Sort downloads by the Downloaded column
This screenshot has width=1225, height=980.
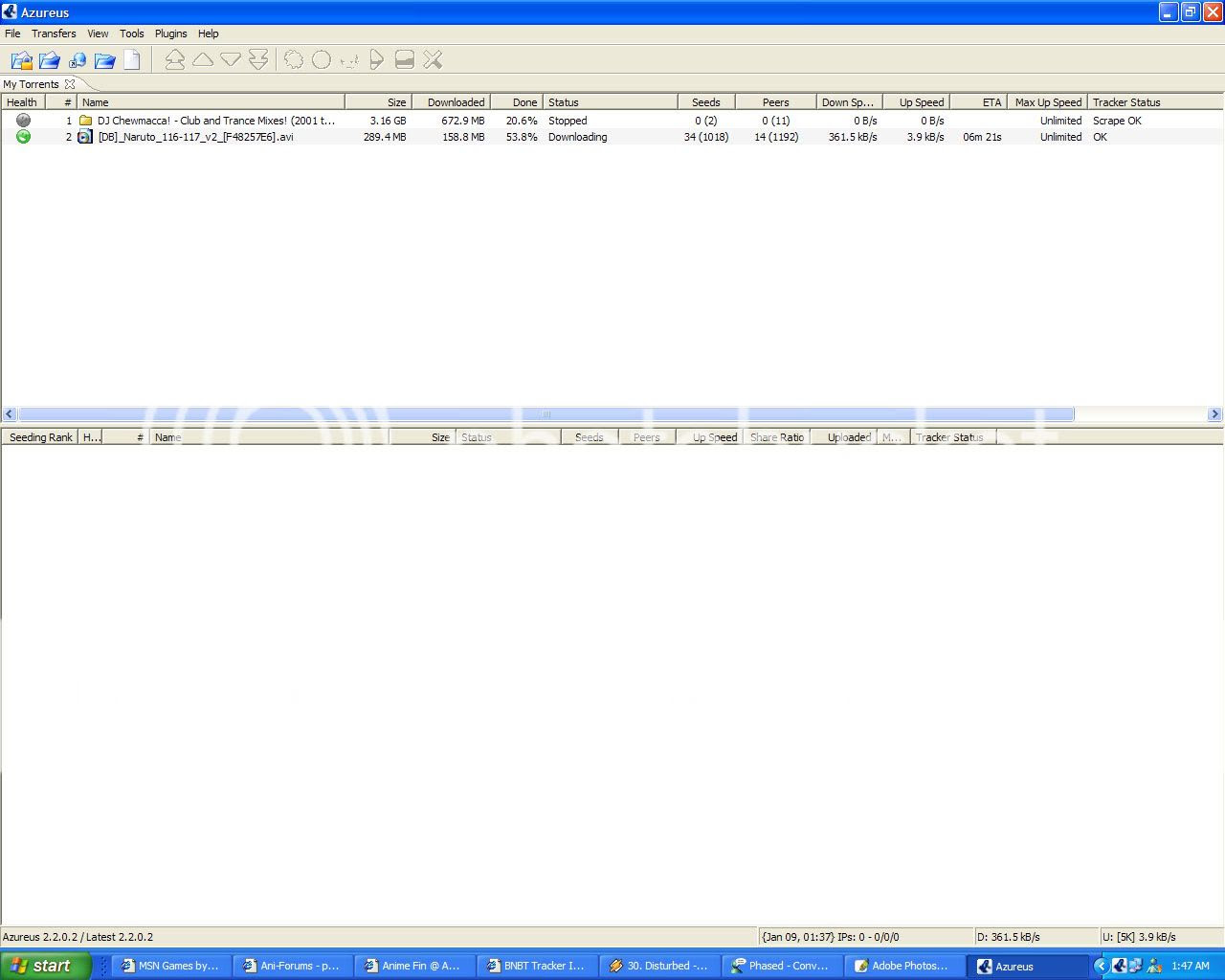451,102
